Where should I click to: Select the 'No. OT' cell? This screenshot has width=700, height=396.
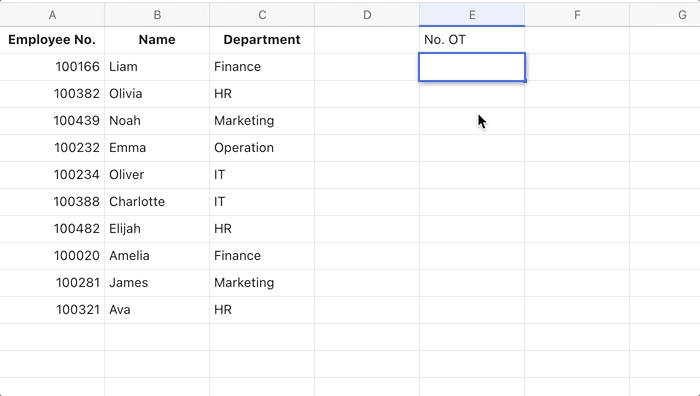(x=472, y=40)
